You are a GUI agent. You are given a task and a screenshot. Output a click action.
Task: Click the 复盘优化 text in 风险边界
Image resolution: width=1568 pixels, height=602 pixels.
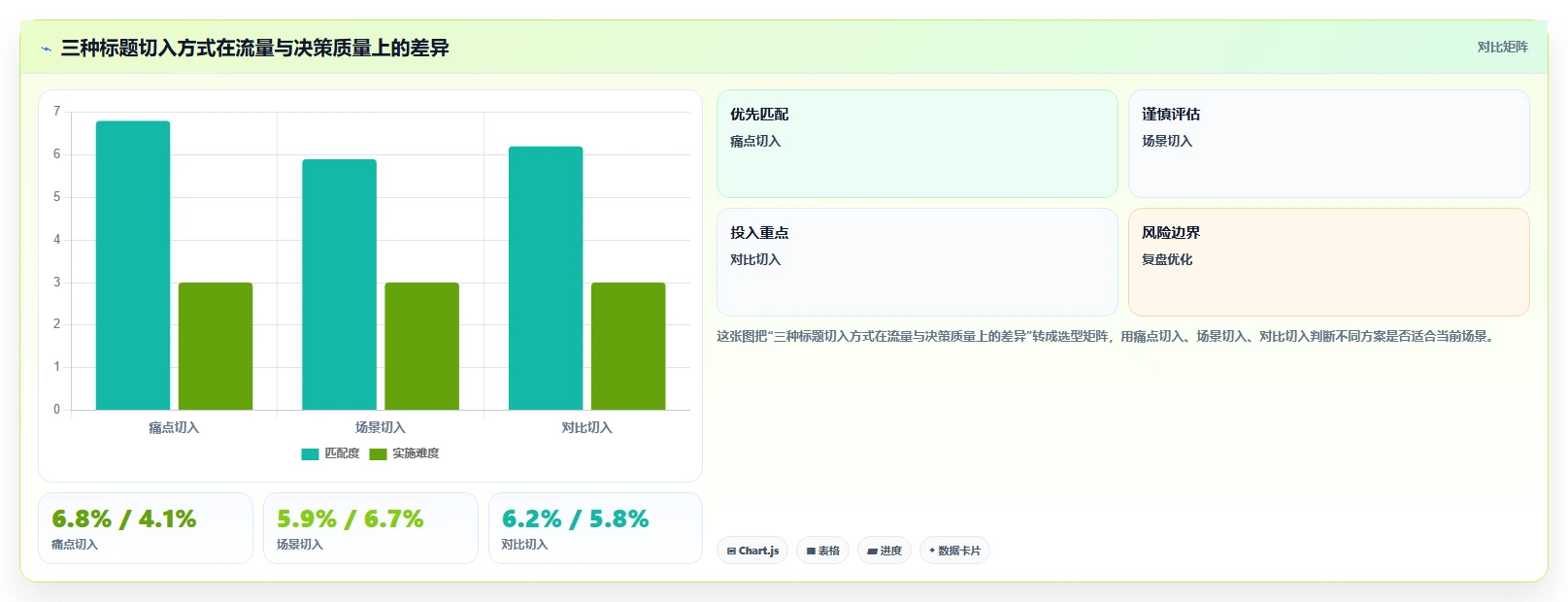click(1167, 259)
